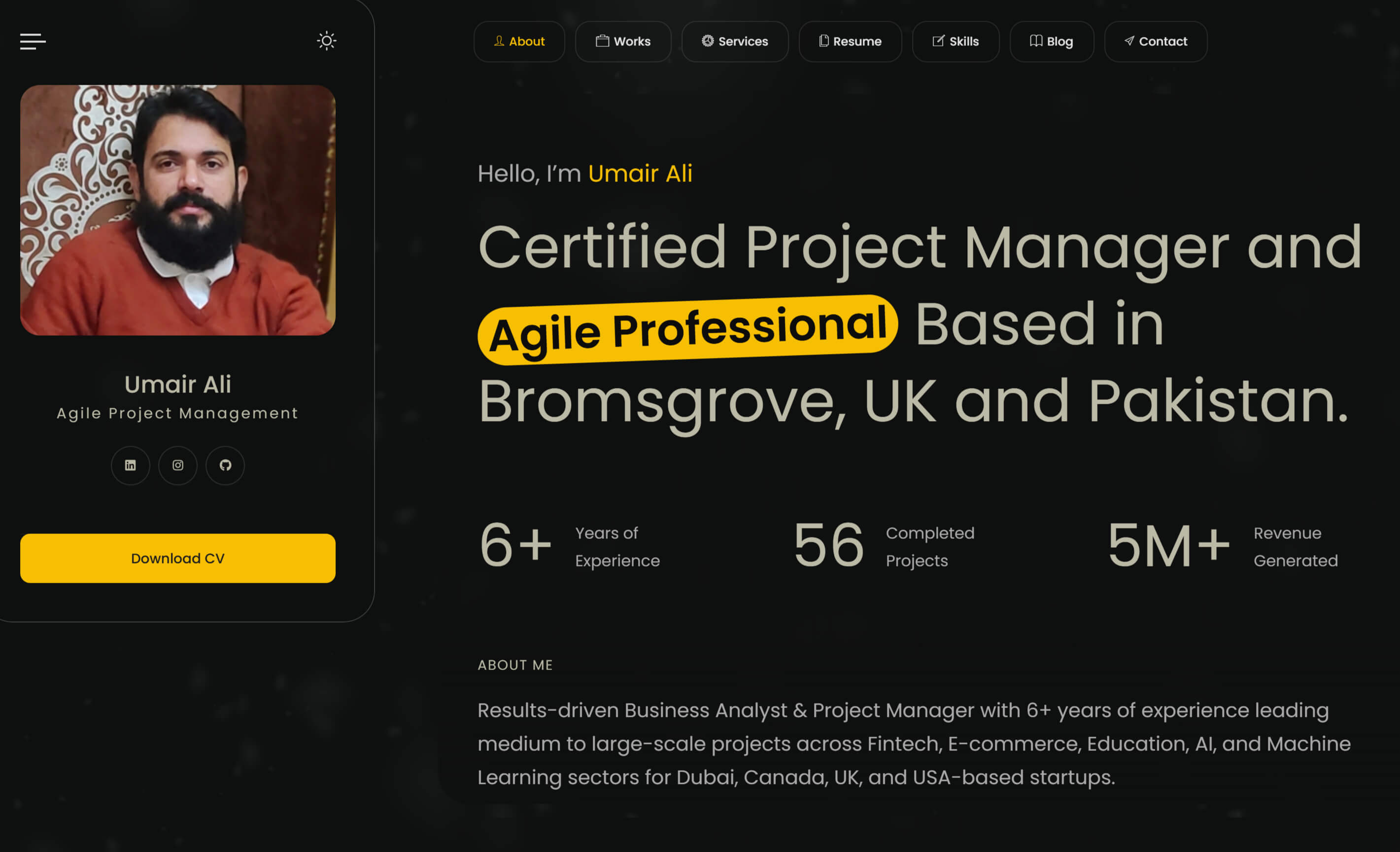
Task: Click the Umair Ali name under photo
Action: click(x=178, y=385)
